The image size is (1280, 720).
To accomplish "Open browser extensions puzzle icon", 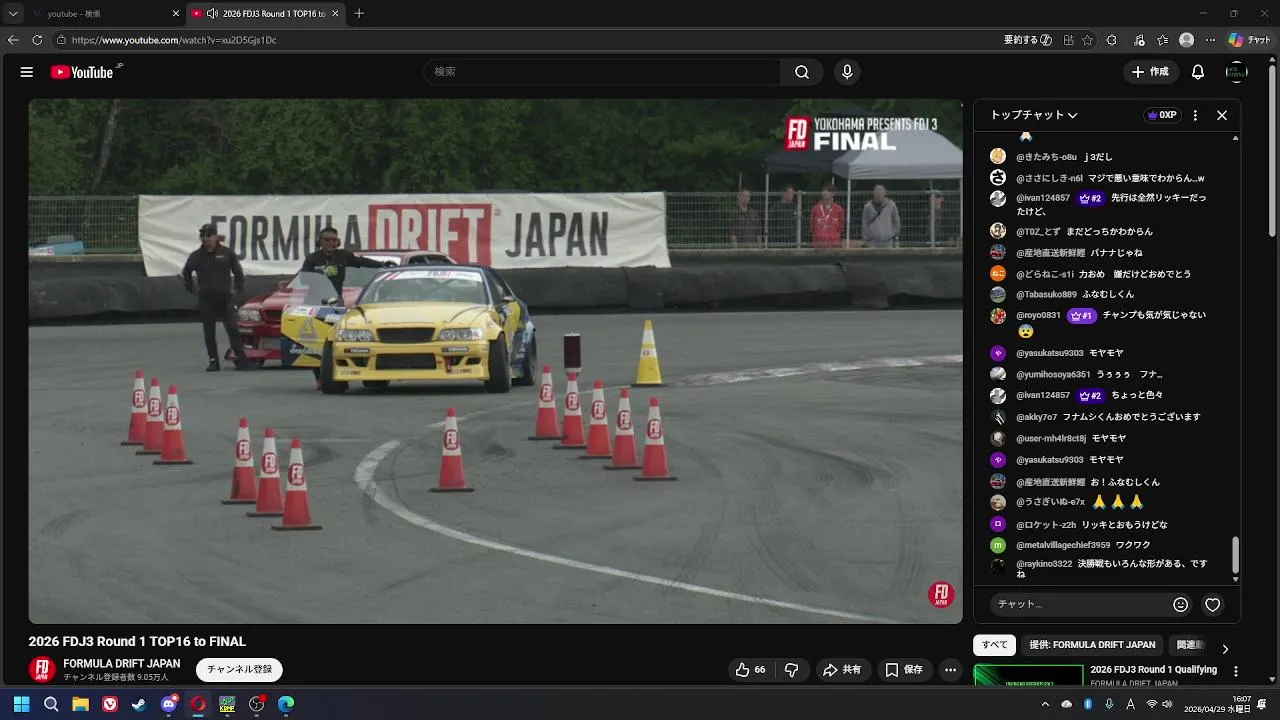I will [x=1111, y=40].
